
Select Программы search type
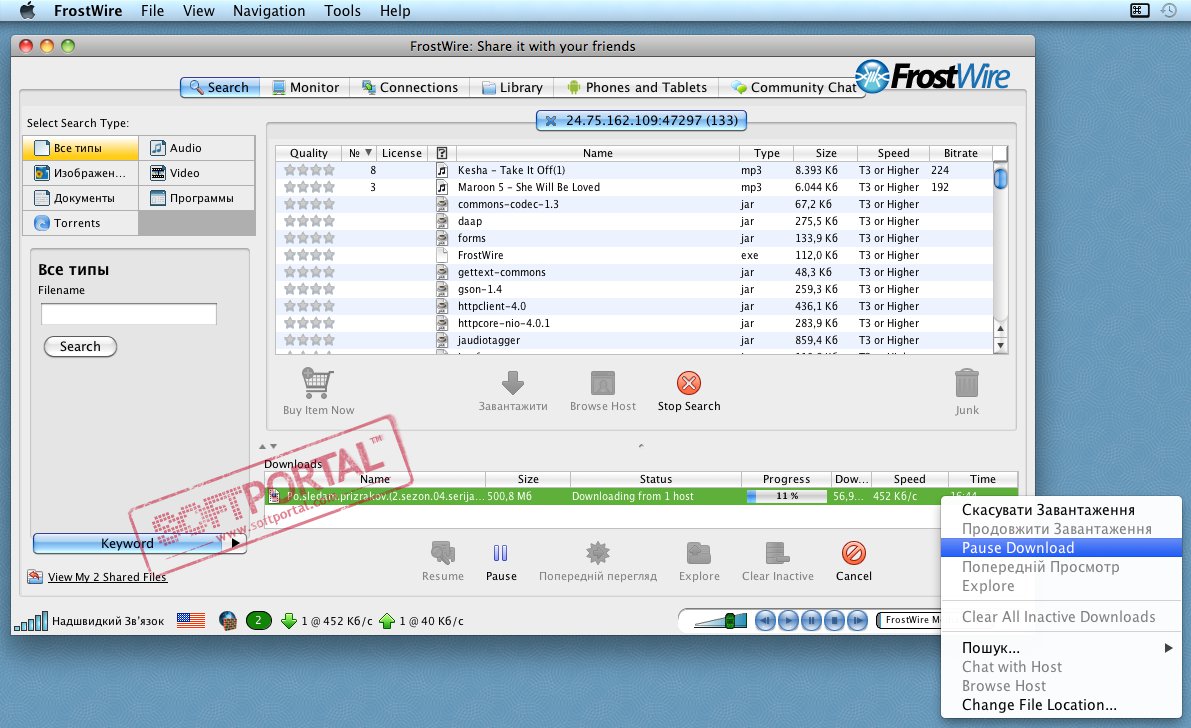[197, 198]
